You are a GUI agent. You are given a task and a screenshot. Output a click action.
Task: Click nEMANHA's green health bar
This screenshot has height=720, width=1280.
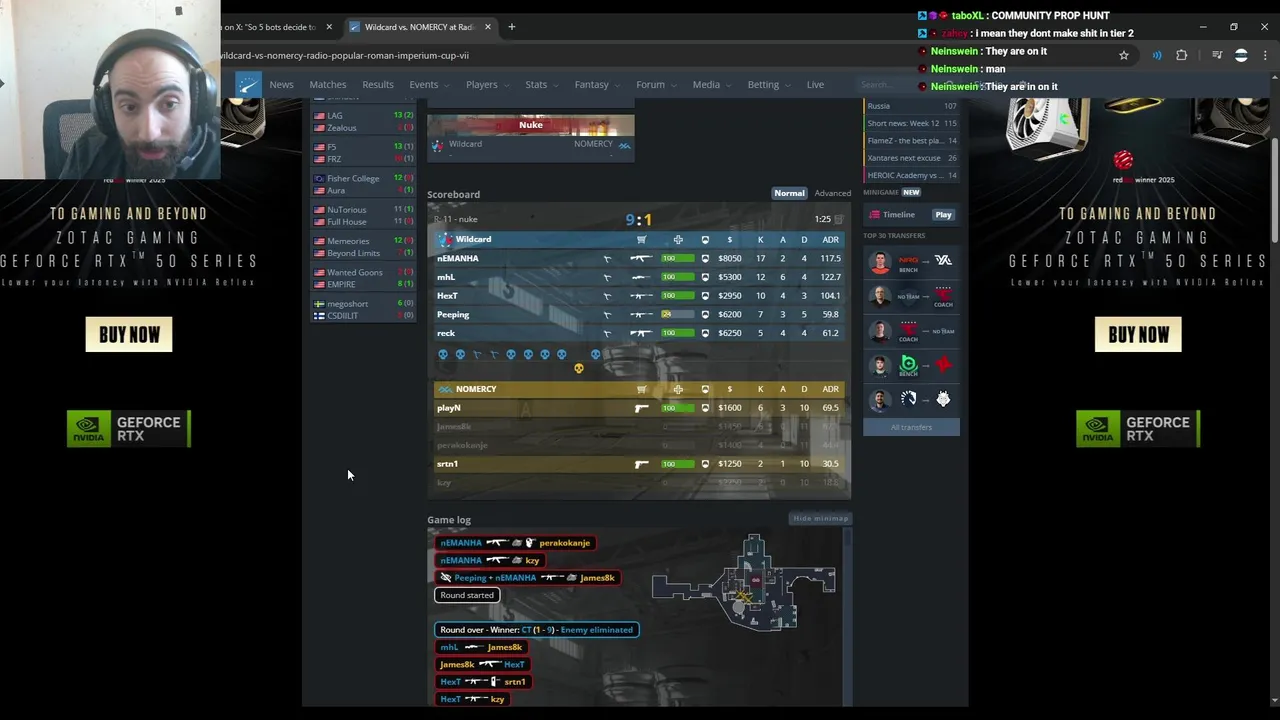tap(677, 259)
